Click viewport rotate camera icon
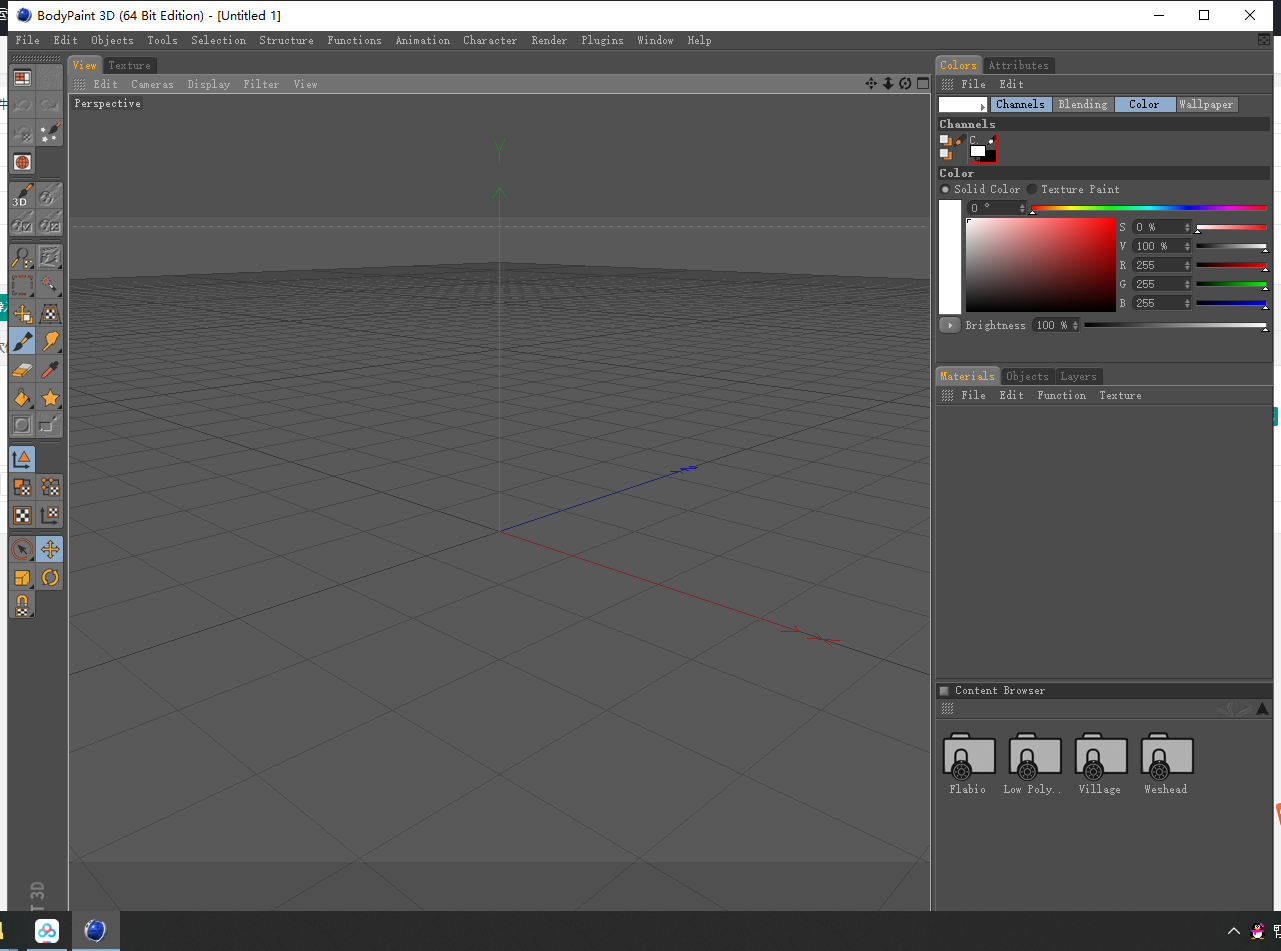Screen dimensions: 1281x951 (x=905, y=84)
